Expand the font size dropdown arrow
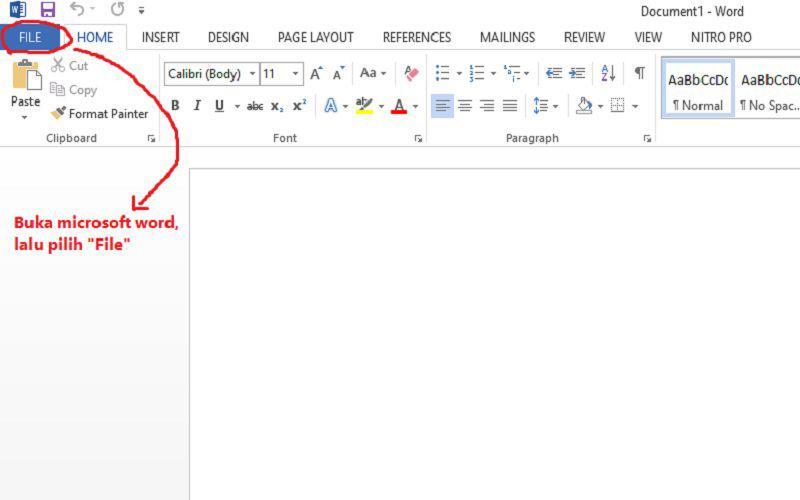 pyautogui.click(x=295, y=74)
